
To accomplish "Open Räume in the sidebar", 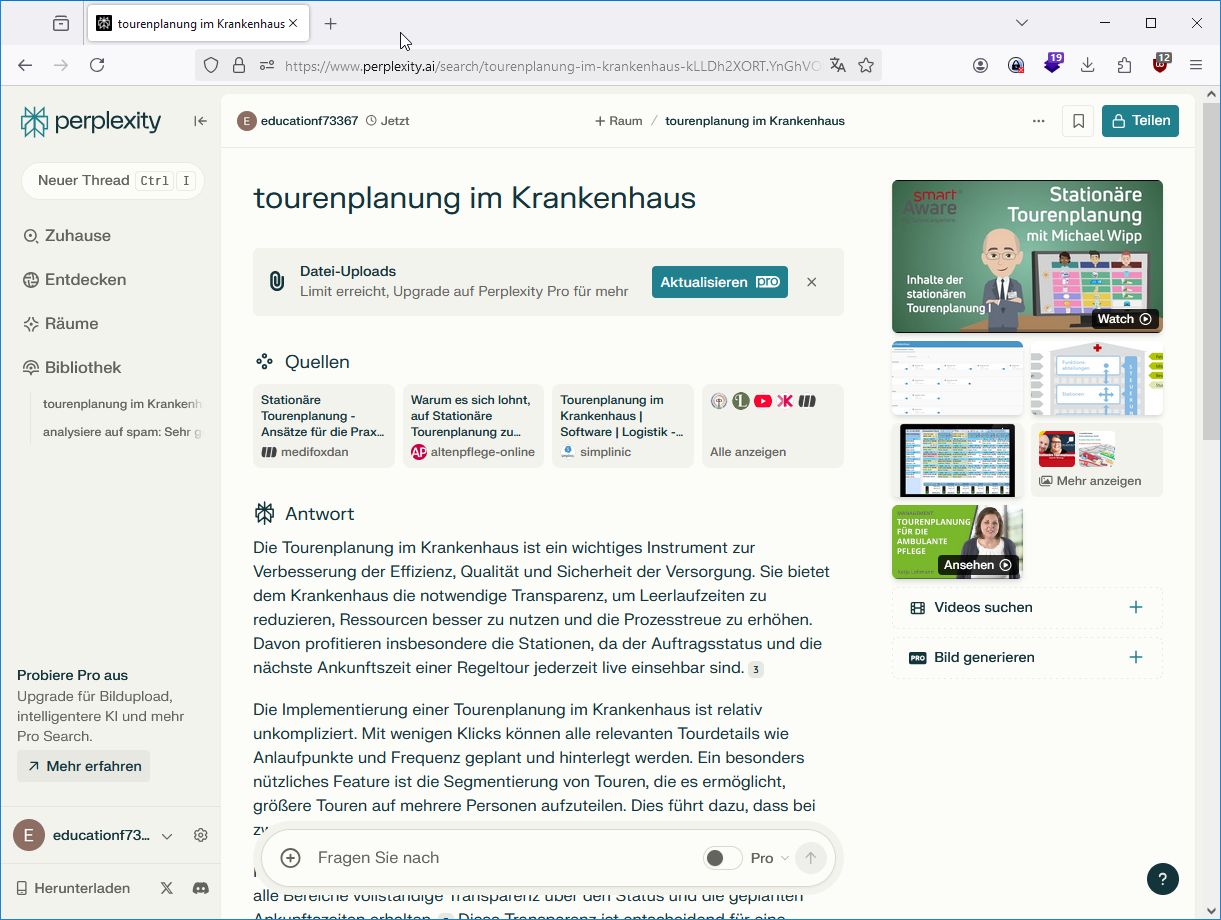I will click(60, 324).
